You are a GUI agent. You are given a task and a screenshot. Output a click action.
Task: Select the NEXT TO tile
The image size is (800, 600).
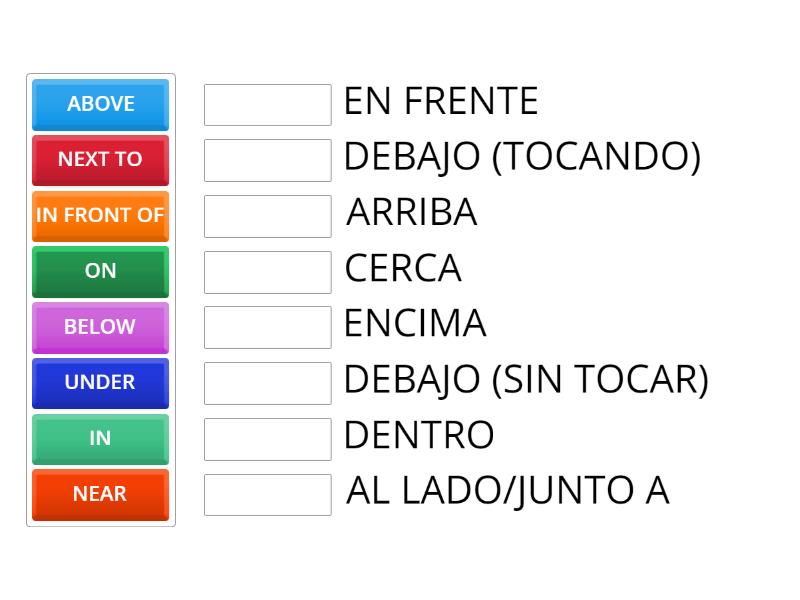(100, 160)
